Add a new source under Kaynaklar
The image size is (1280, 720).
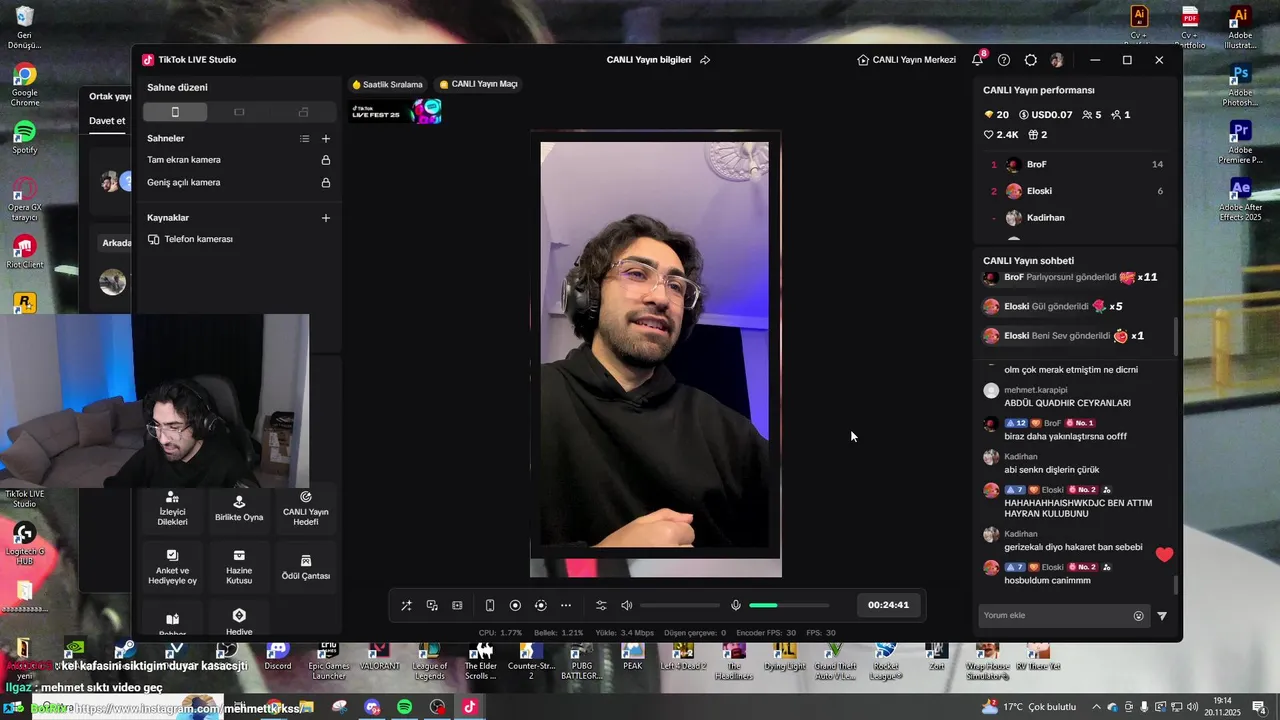point(325,218)
